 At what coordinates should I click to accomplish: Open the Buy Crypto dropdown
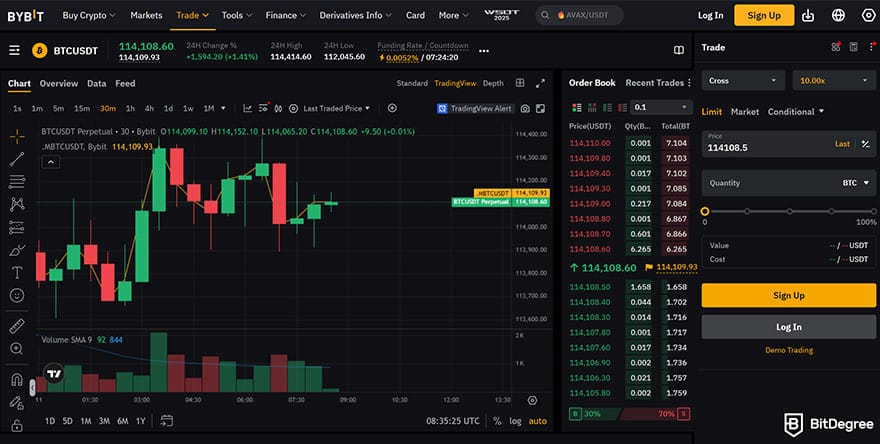point(89,16)
